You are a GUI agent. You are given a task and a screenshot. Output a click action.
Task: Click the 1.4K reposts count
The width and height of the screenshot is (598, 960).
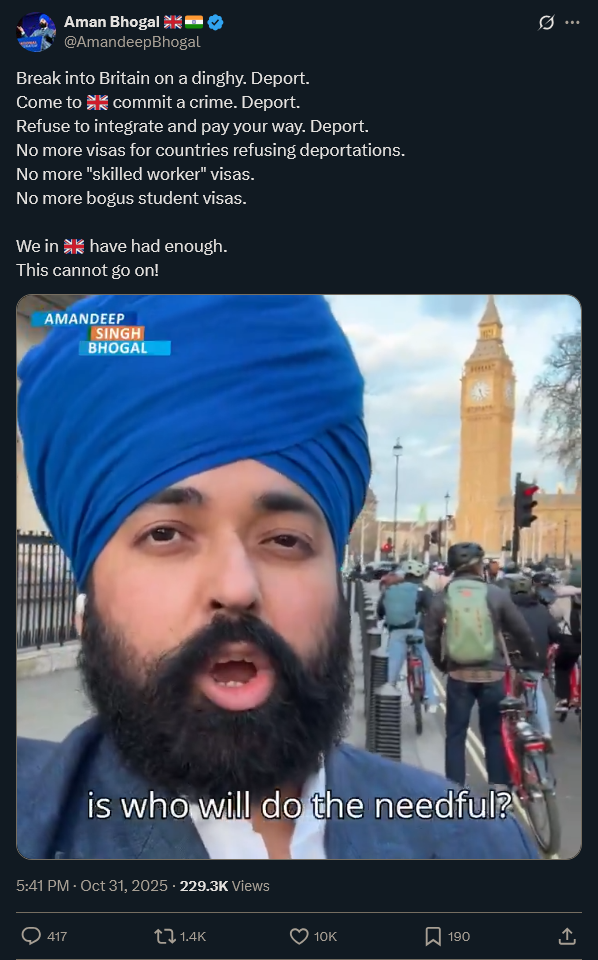pos(193,936)
